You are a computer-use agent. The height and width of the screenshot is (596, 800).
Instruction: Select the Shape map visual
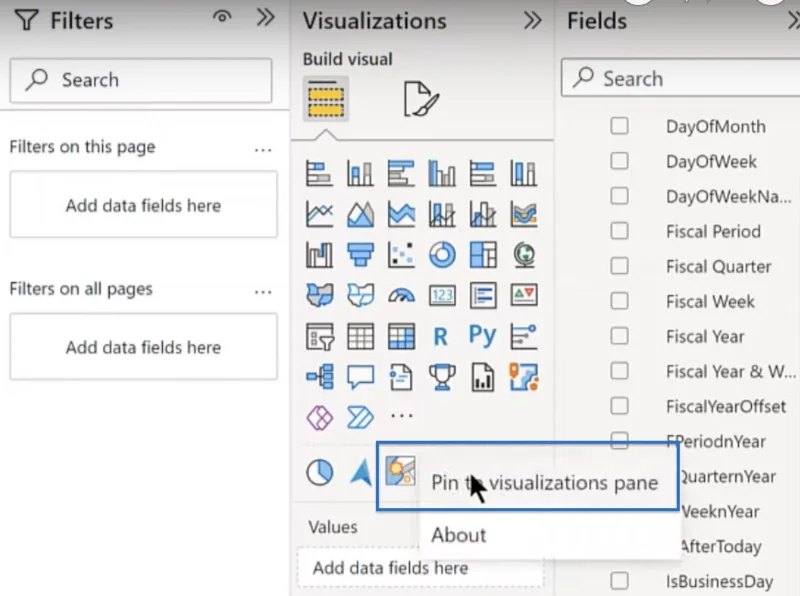tap(360, 295)
